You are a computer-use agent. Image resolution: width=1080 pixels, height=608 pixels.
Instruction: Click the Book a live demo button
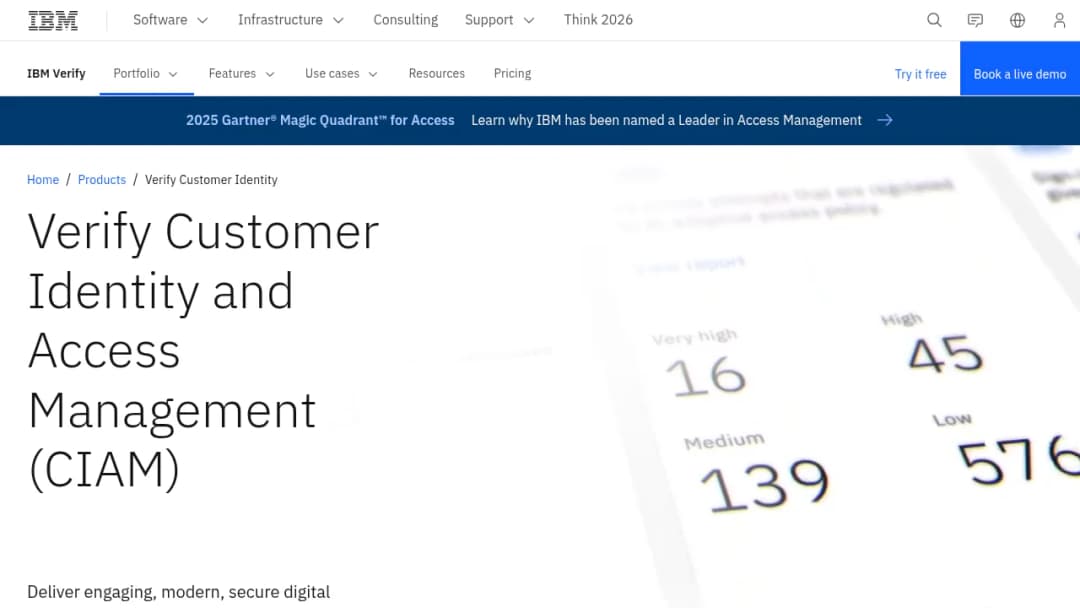1019,68
